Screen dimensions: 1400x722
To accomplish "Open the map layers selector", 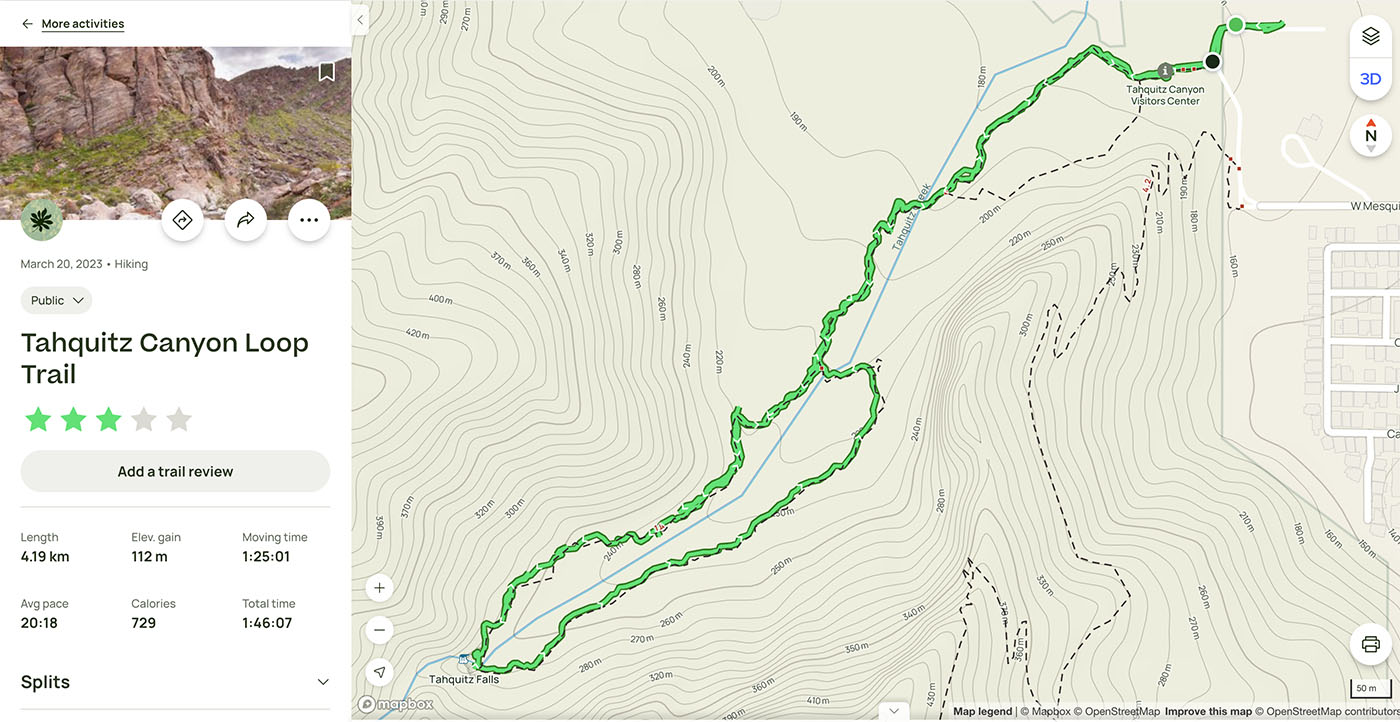I will click(x=1371, y=37).
